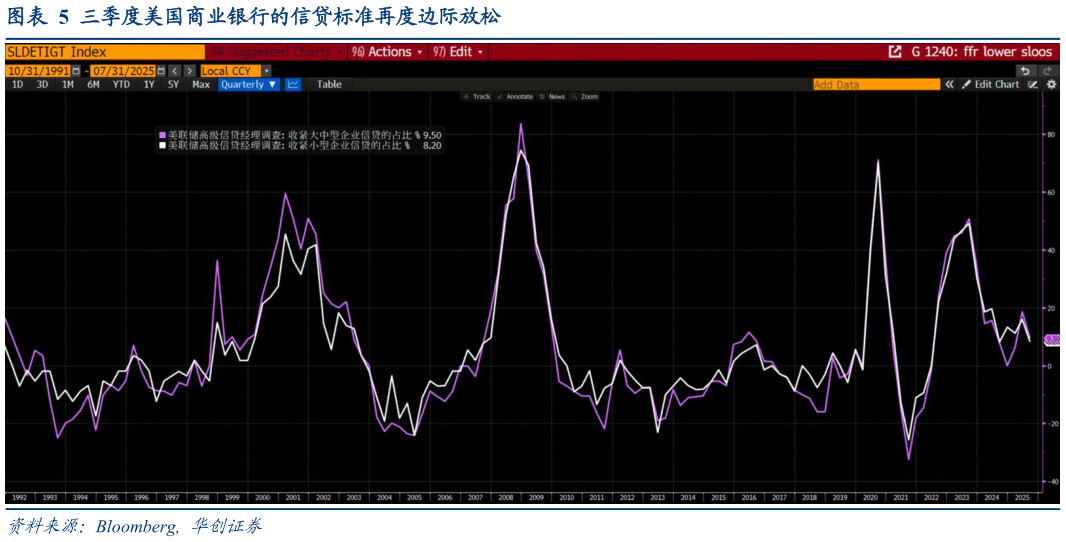Viewport: 1066px width, 542px height.
Task: Click the purple legend color swatch
Action: pyautogui.click(x=162, y=134)
